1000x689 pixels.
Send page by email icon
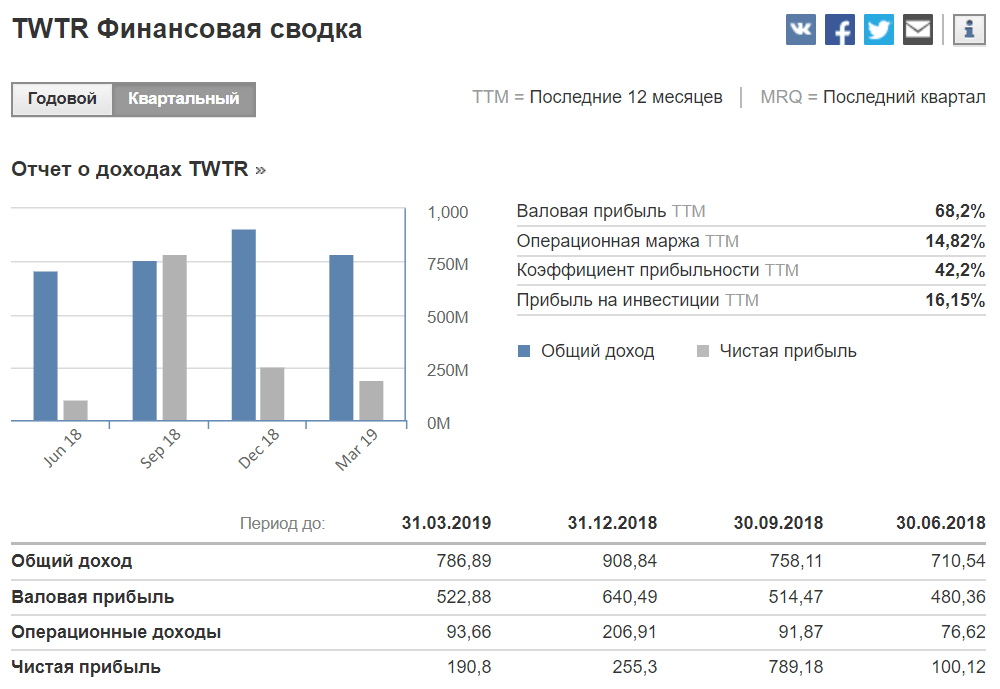click(917, 29)
